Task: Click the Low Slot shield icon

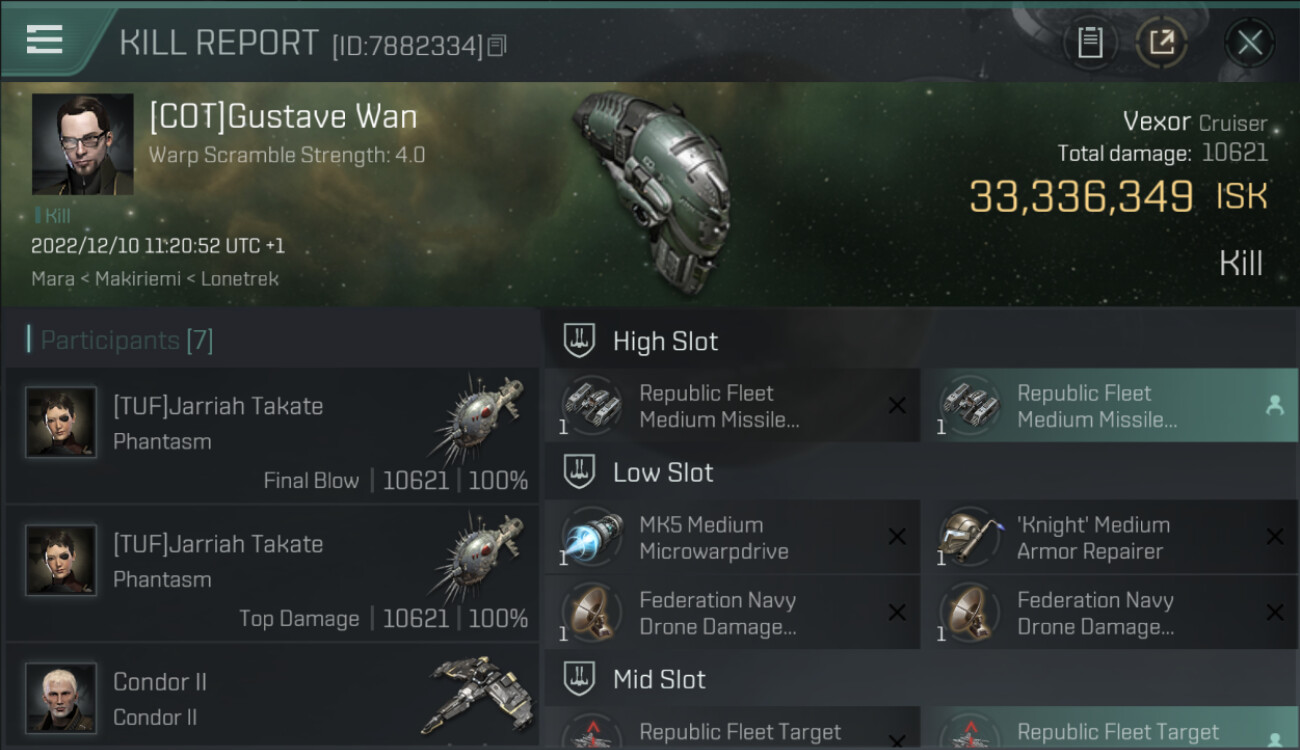Action: click(x=579, y=472)
